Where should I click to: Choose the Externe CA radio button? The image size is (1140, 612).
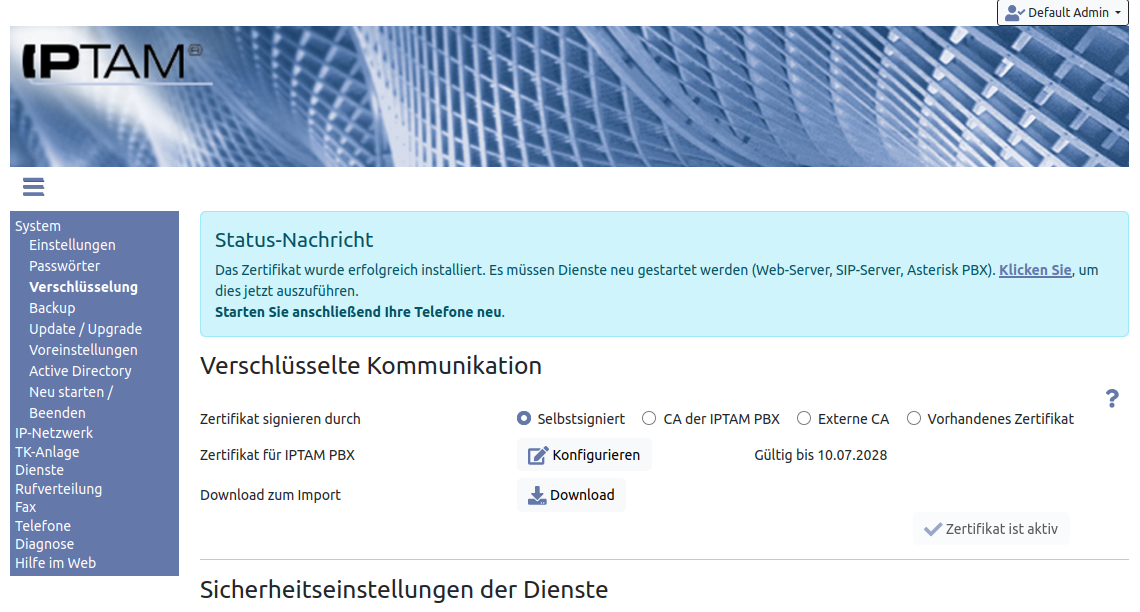803,419
